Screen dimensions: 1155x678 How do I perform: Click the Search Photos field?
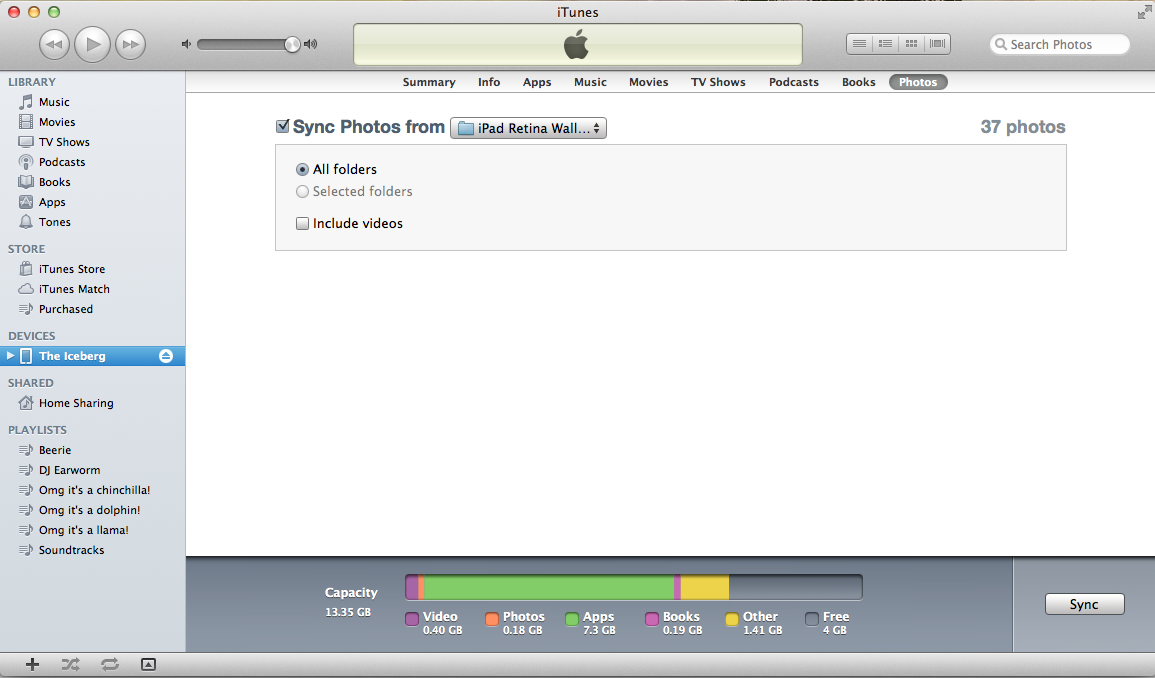pyautogui.click(x=1059, y=44)
